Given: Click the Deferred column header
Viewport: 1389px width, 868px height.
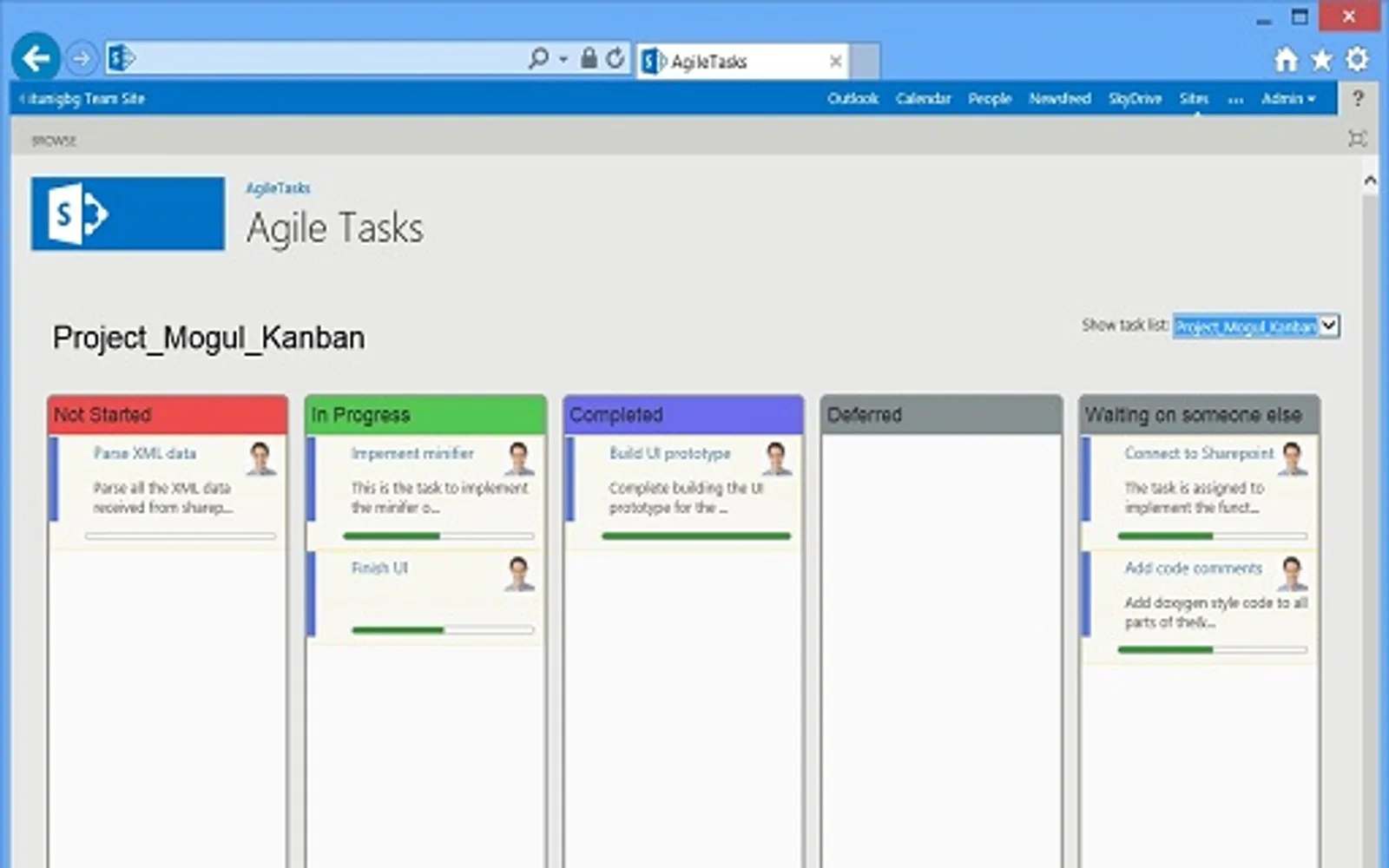Looking at the screenshot, I should point(941,415).
